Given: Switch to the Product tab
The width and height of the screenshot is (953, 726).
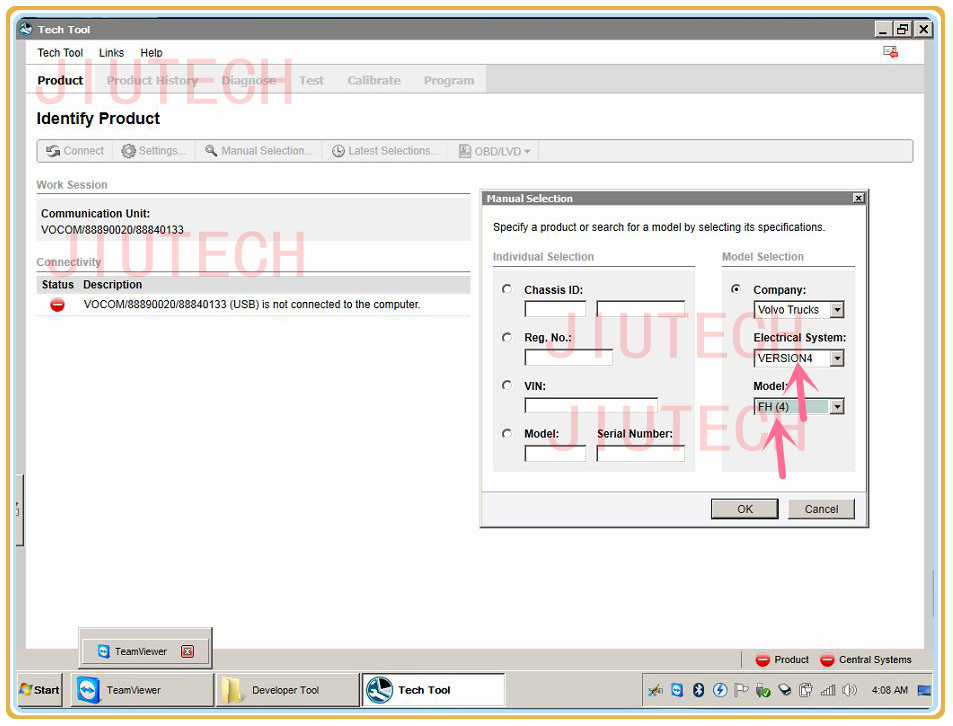Looking at the screenshot, I should pyautogui.click(x=60, y=81).
